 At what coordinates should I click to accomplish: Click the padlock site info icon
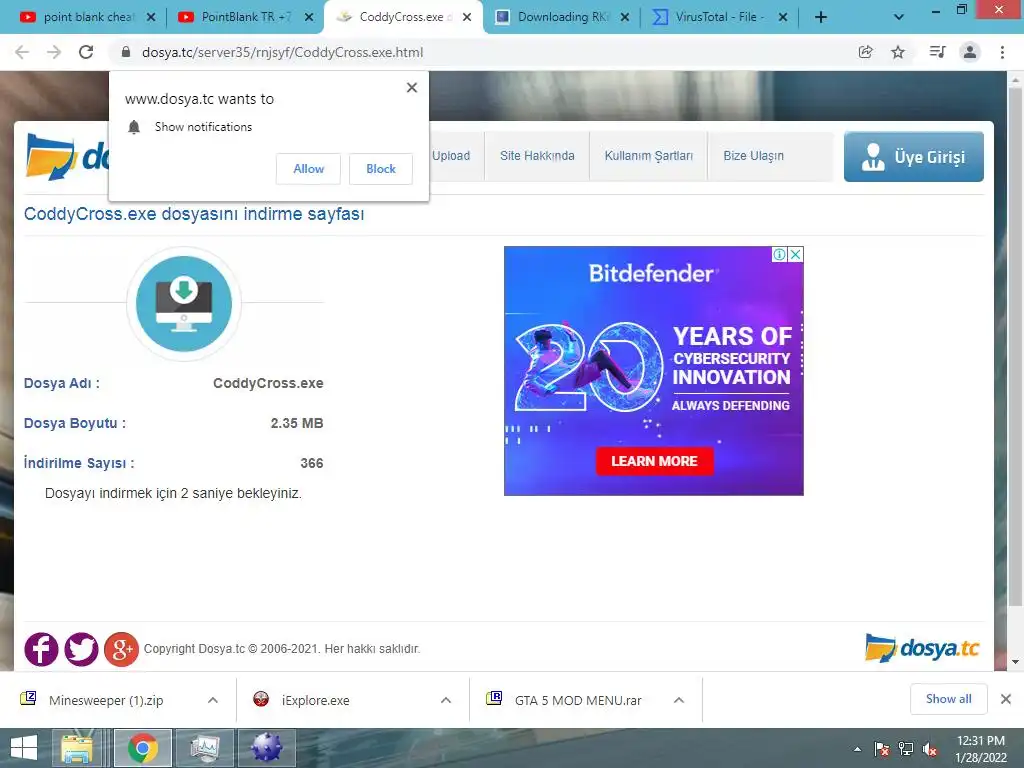click(126, 52)
